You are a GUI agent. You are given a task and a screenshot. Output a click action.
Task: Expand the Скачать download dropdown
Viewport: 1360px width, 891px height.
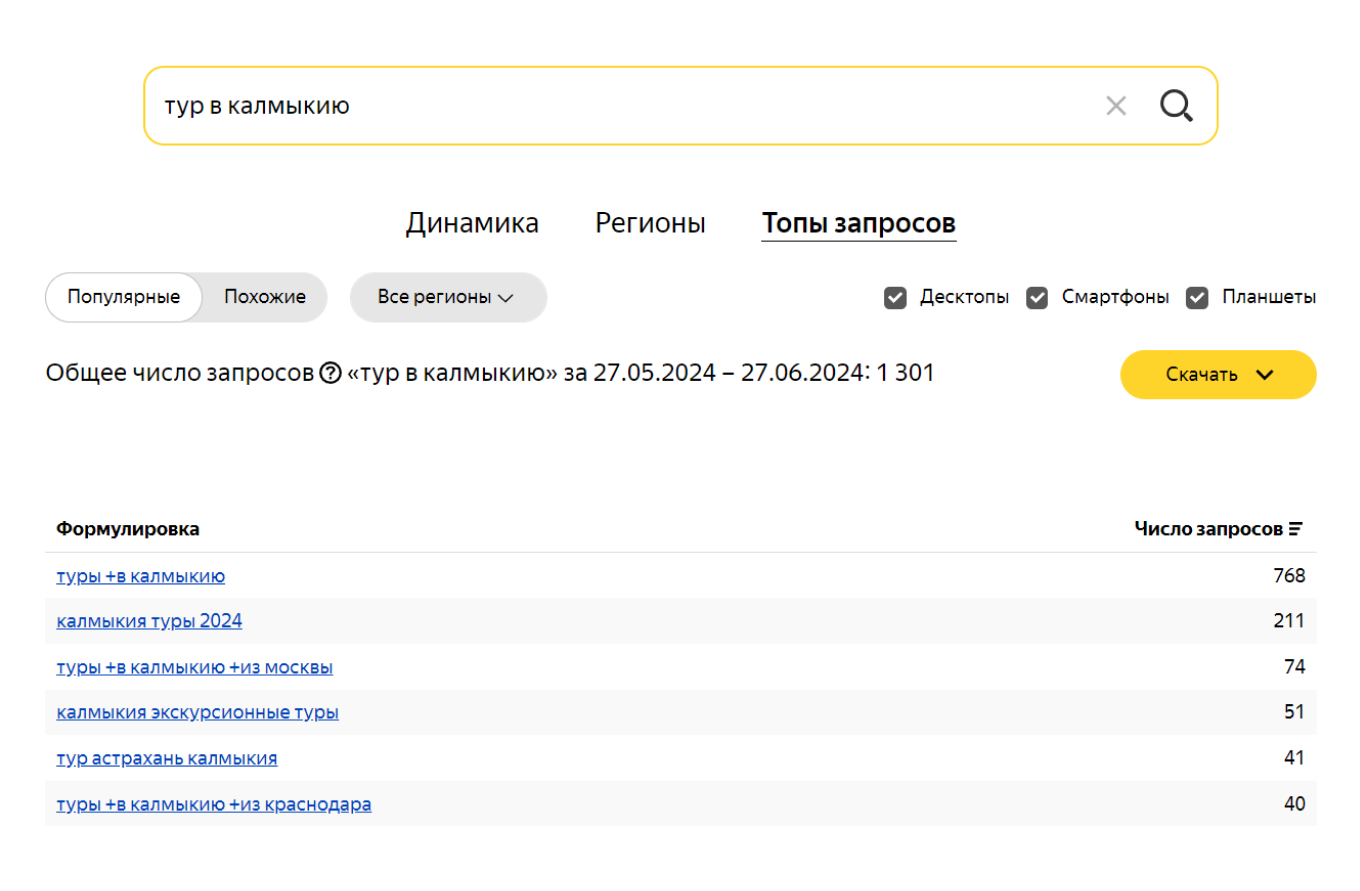(1218, 375)
